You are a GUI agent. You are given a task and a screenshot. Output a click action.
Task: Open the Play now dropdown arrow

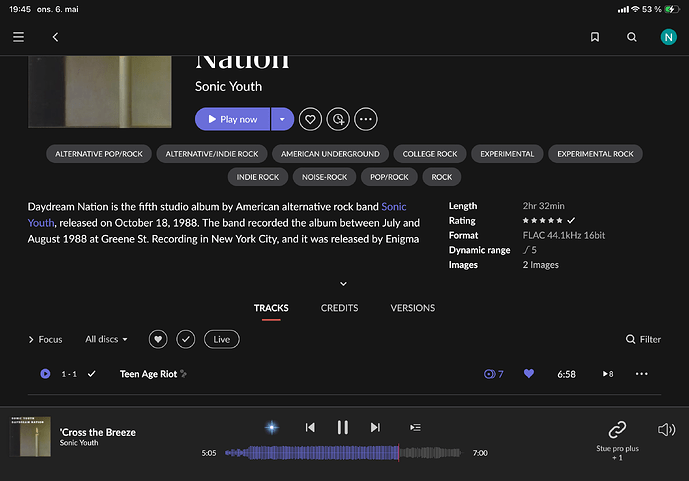[x=282, y=119]
